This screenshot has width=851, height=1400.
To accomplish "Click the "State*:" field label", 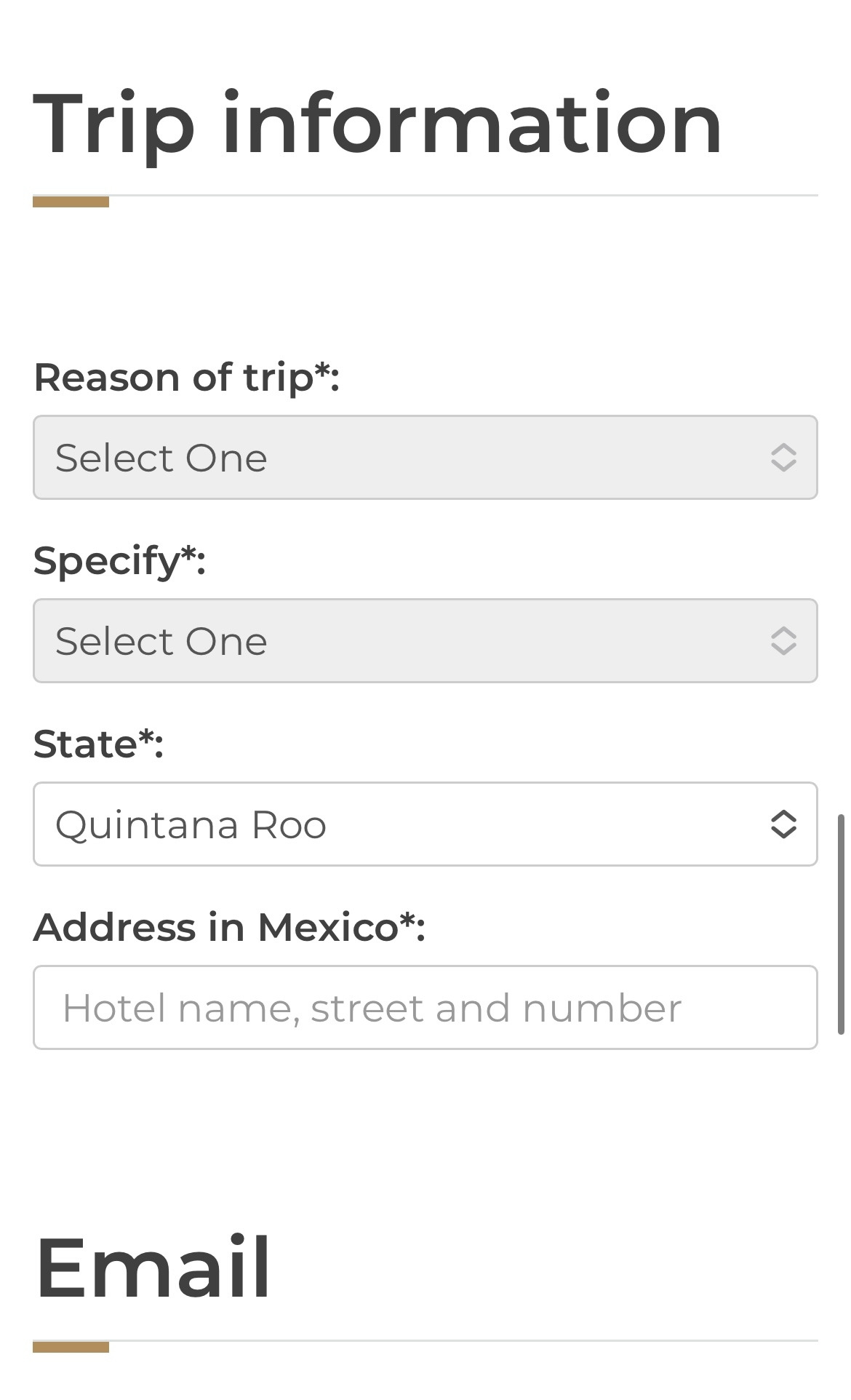I will [98, 744].
